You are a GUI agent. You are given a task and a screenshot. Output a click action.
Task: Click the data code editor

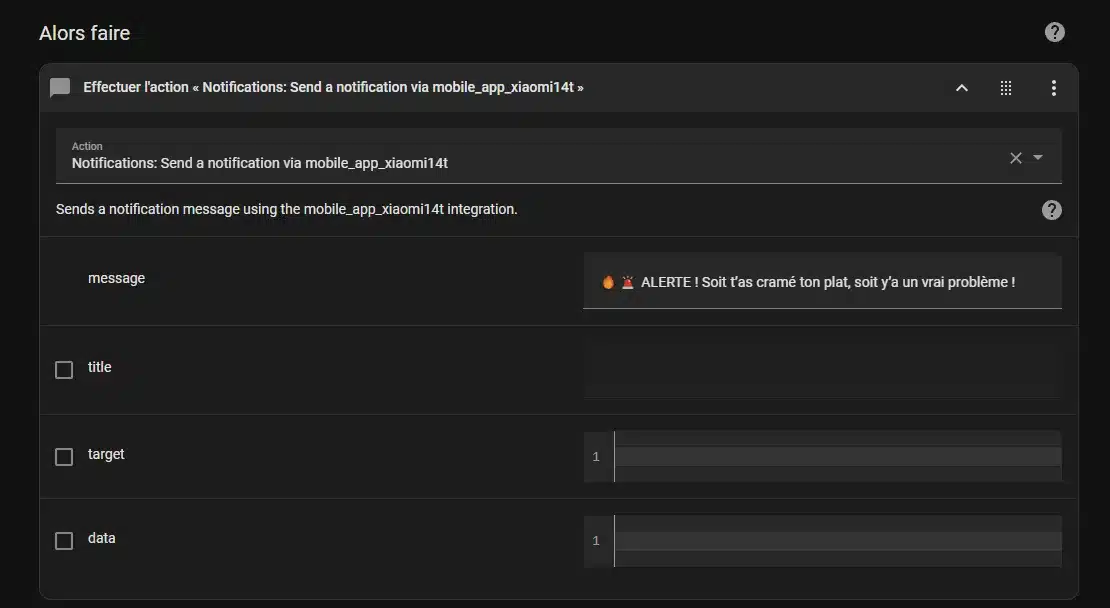[822, 541]
